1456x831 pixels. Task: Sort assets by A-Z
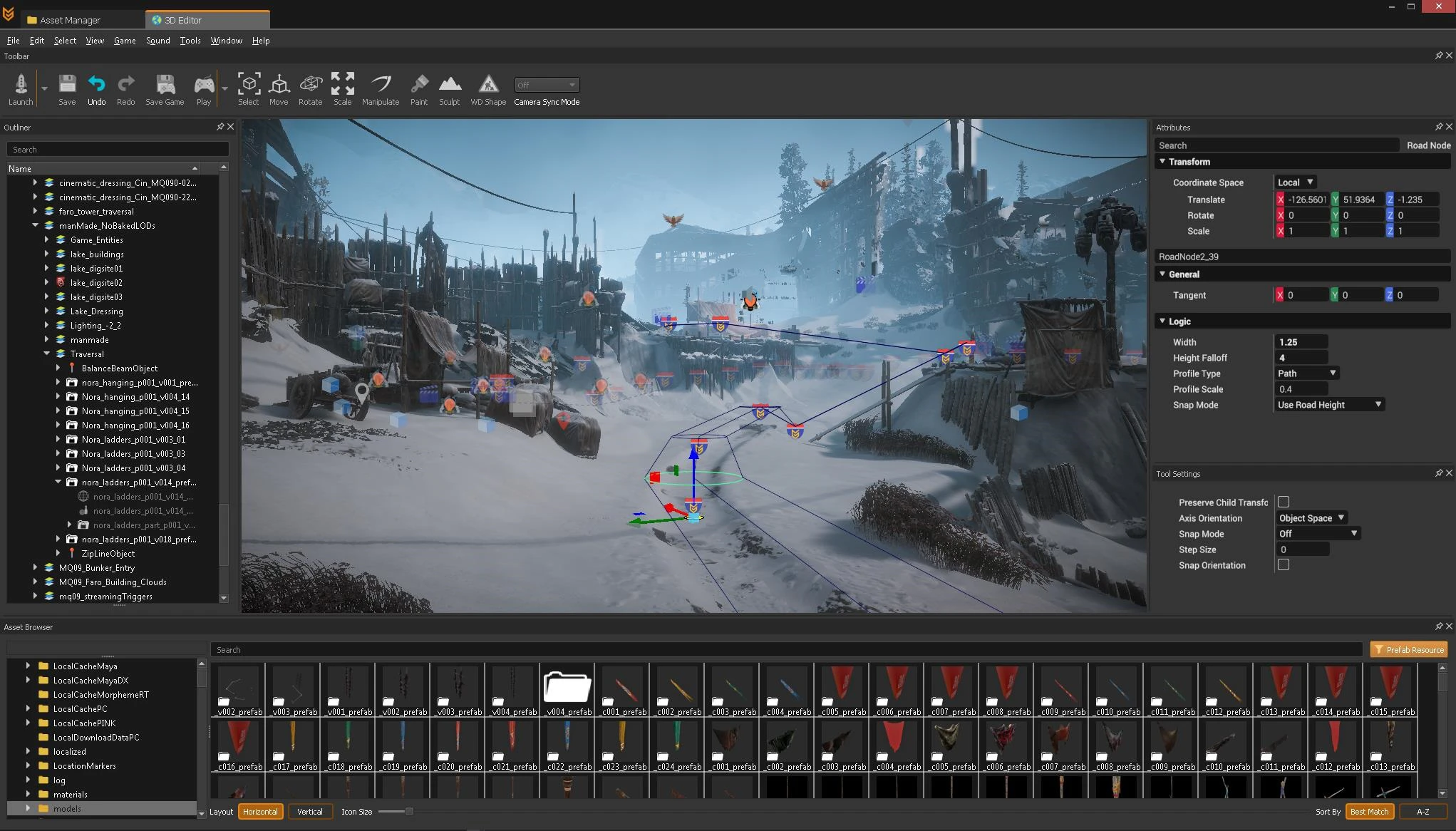pos(1423,812)
